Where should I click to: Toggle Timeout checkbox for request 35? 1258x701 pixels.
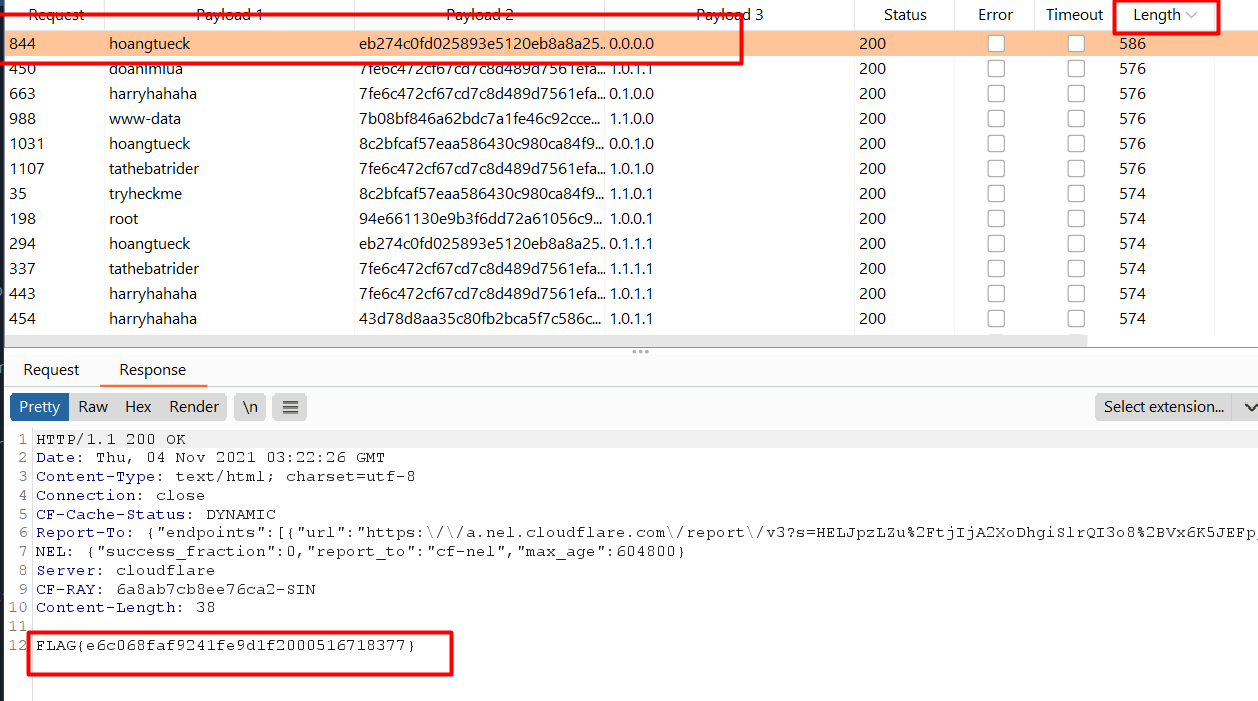[1076, 194]
